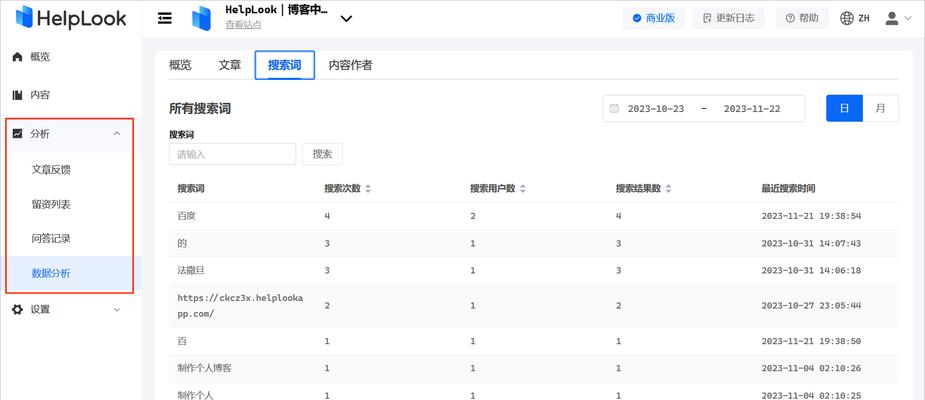Click the 百 search term cell
The width and height of the screenshot is (925, 400).
point(182,341)
